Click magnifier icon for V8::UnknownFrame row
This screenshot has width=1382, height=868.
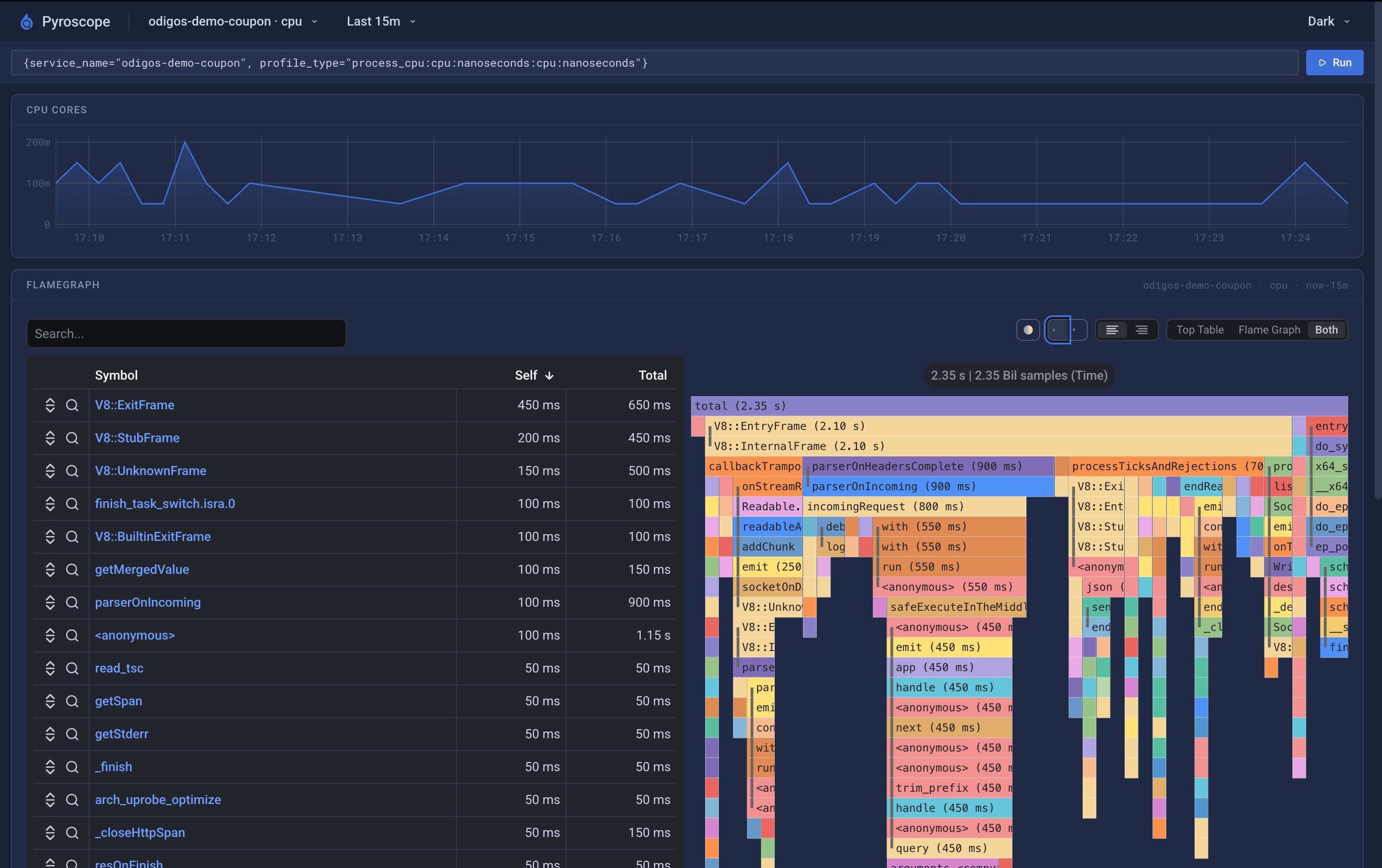[72, 471]
